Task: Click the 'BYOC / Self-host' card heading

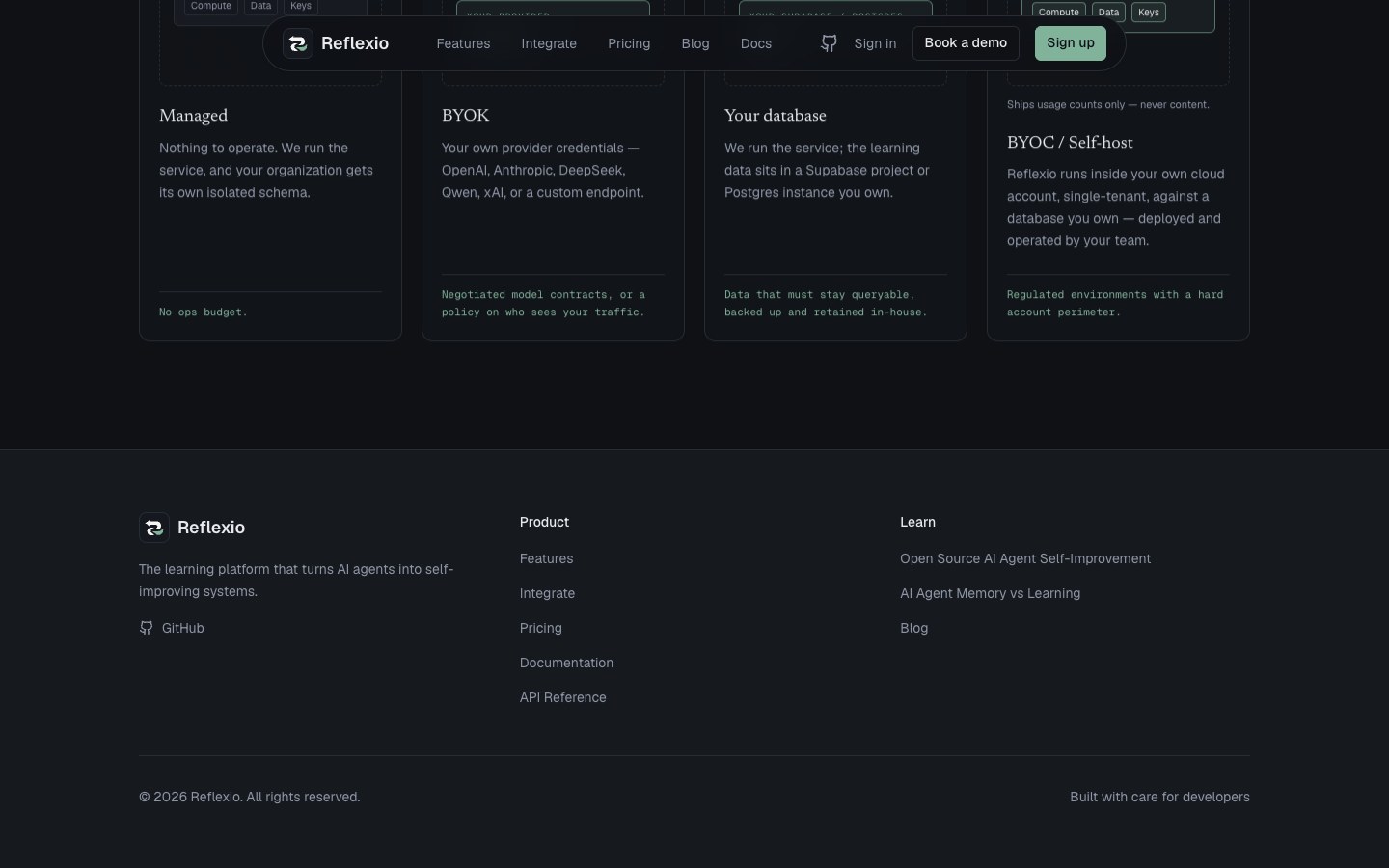Action: 1070,142
